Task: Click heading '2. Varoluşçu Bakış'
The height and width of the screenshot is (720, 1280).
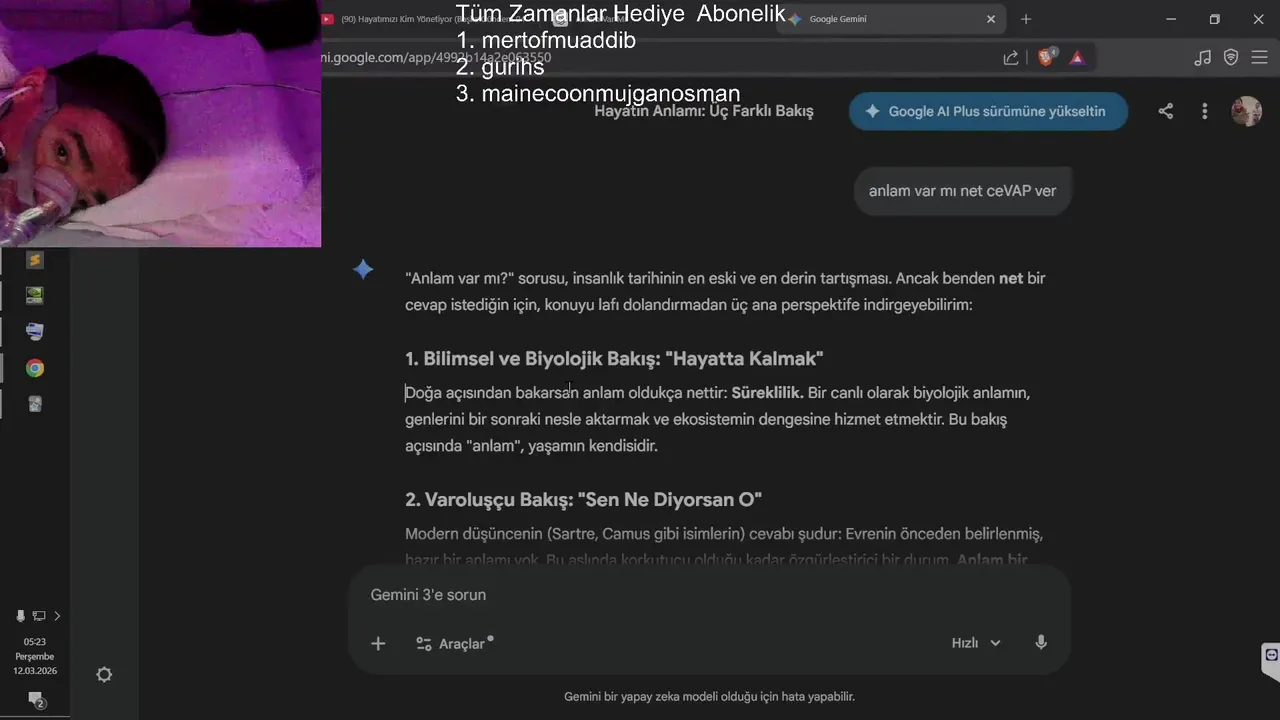Action: (x=583, y=499)
